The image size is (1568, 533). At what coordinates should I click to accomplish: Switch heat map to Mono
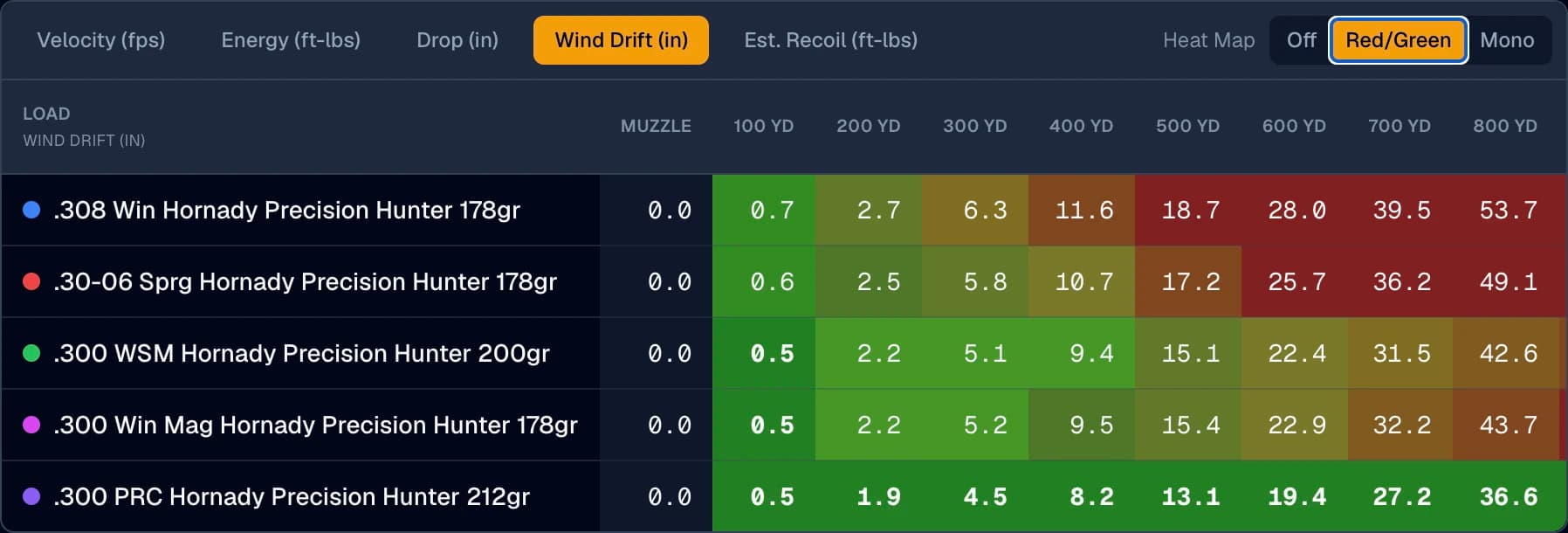point(1507,40)
